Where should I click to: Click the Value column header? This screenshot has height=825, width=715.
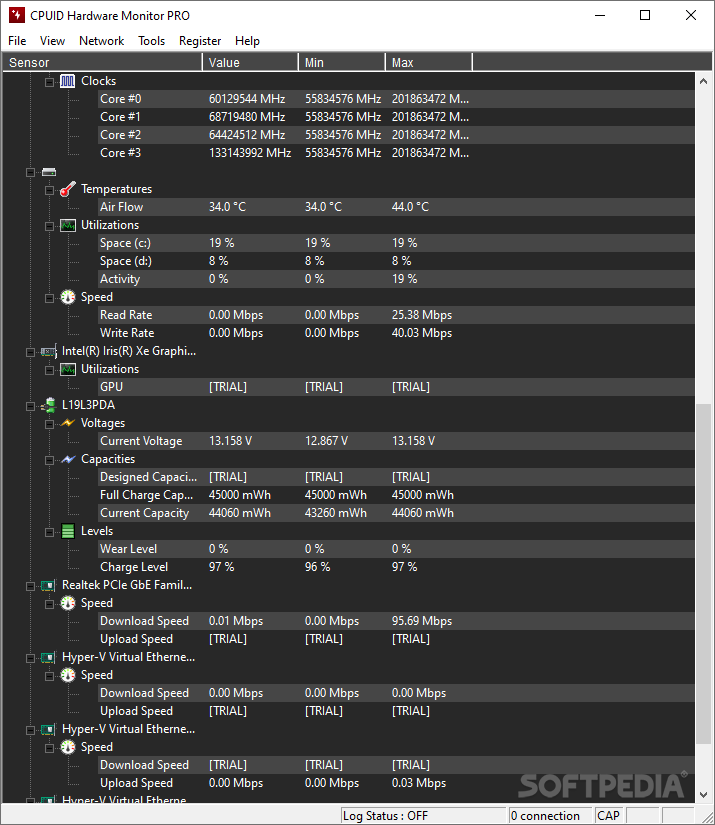250,63
